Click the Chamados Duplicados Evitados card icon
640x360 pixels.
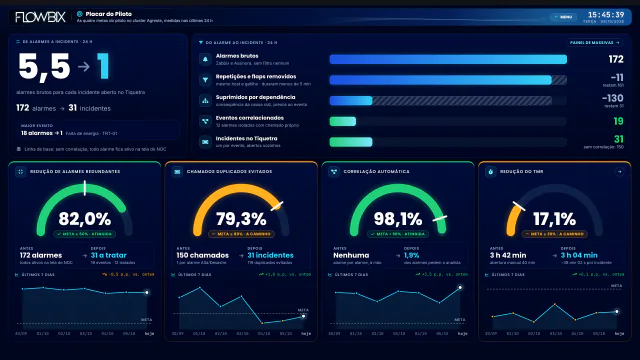177,172
